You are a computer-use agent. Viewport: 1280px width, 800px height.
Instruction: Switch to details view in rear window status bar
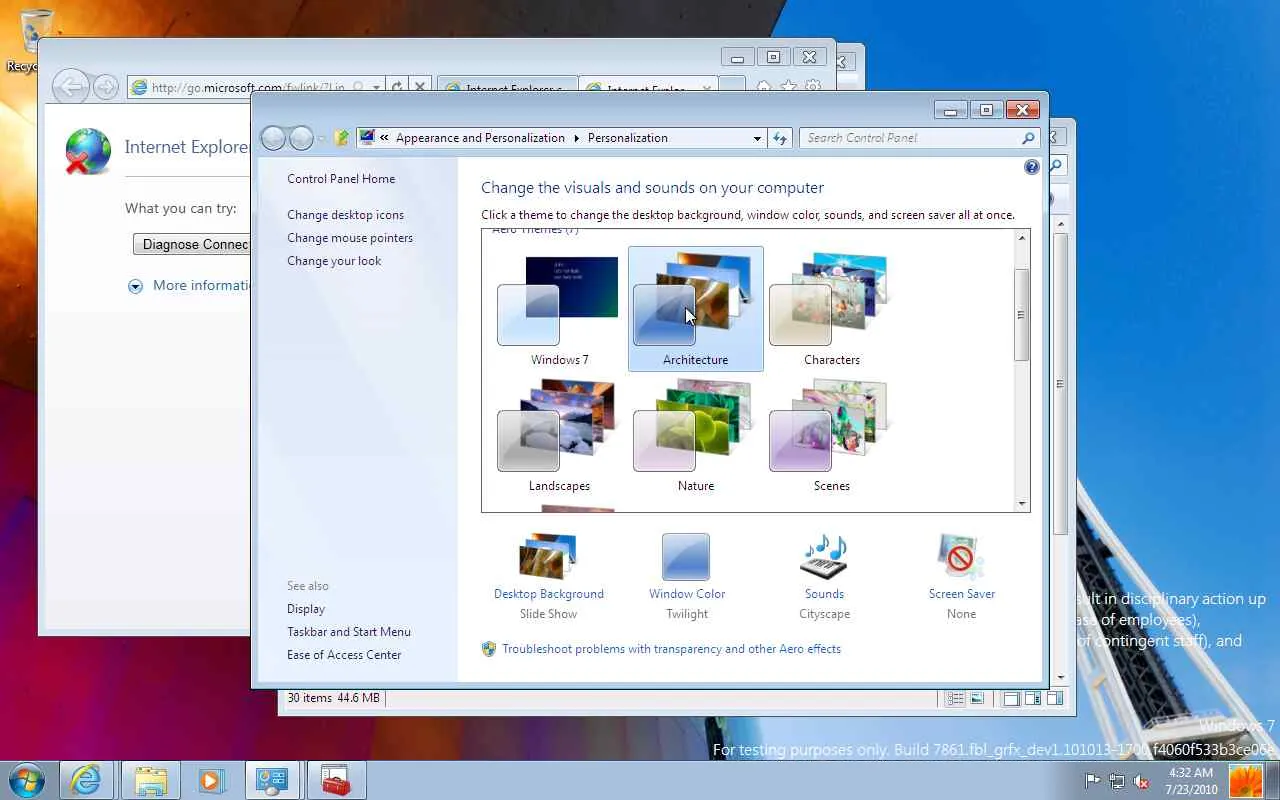[956, 699]
